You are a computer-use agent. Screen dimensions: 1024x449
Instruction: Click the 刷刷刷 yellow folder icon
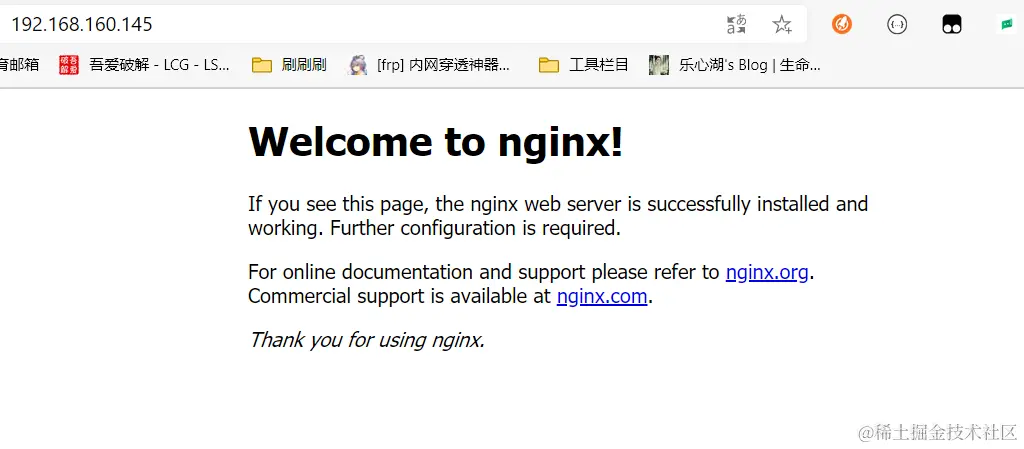coord(262,65)
